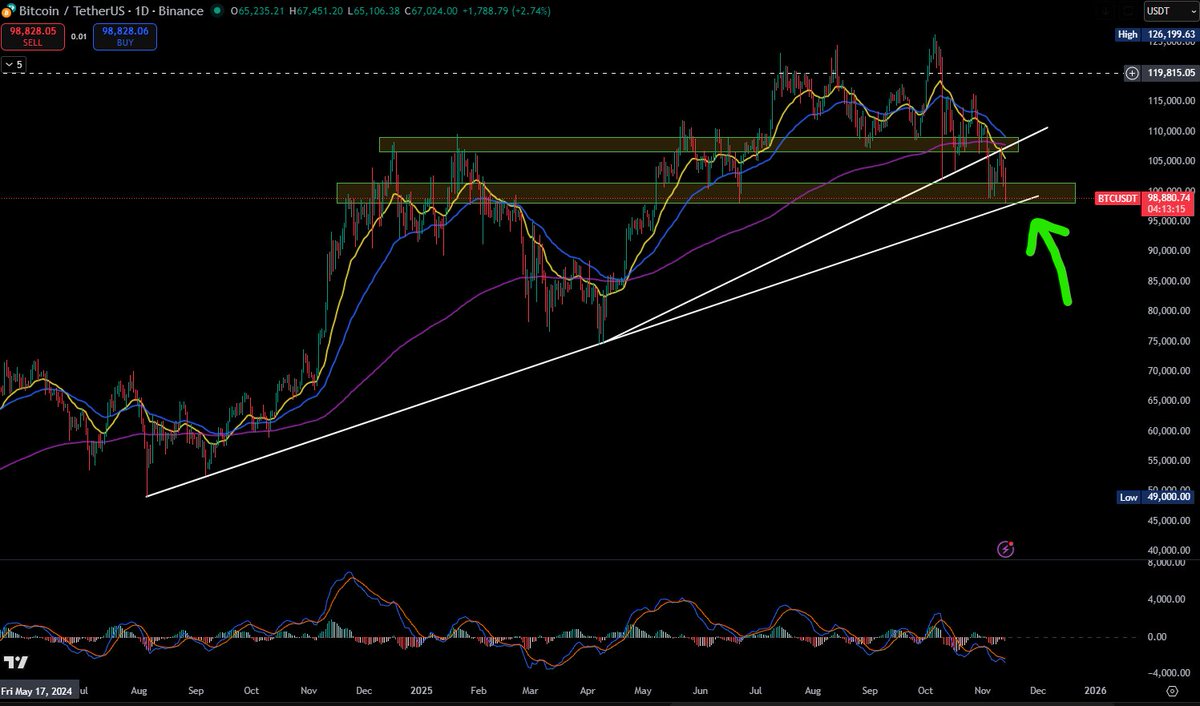Open the USDT currency dropdown
1200x706 pixels.
point(1169,12)
